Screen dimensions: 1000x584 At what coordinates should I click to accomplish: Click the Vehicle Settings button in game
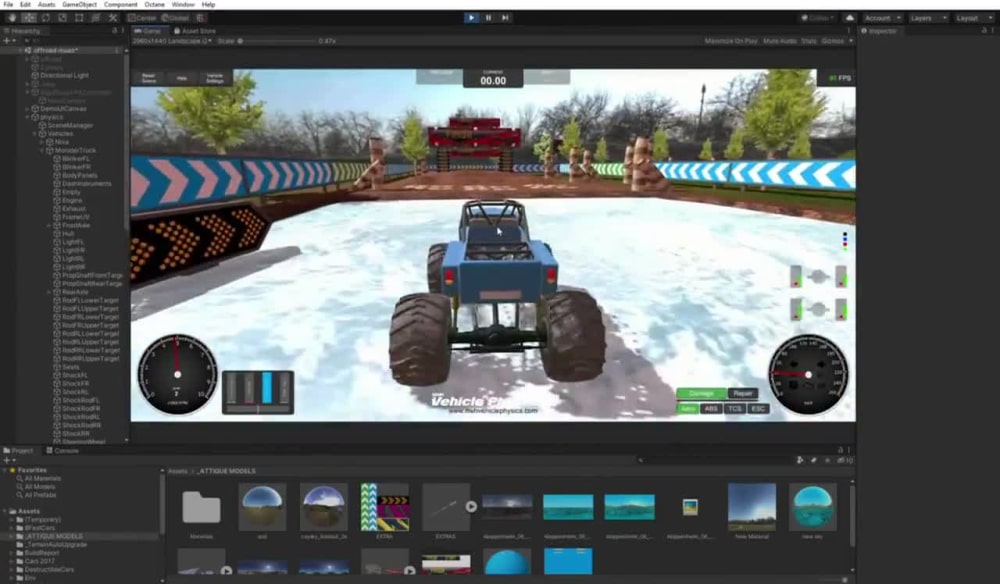[x=215, y=78]
